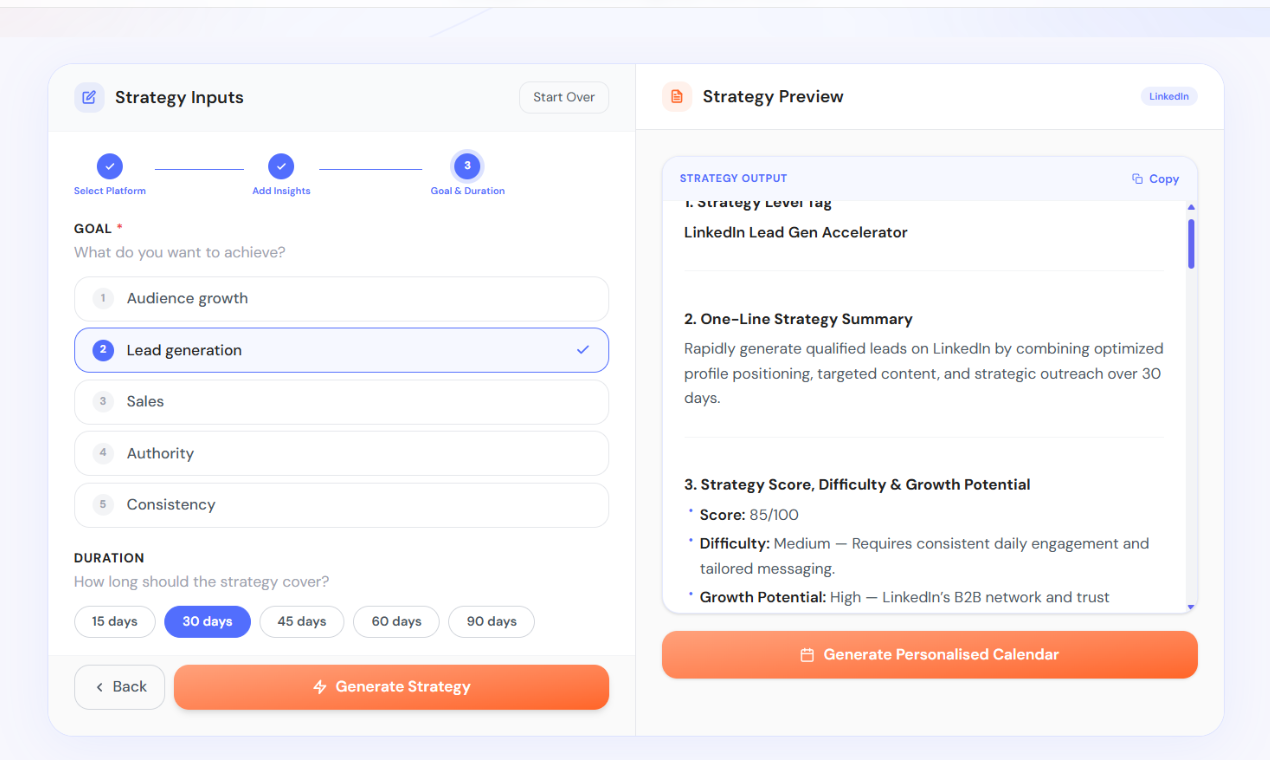This screenshot has width=1270, height=760.
Task: Click the Select Platform checkmark icon
Action: (109, 166)
